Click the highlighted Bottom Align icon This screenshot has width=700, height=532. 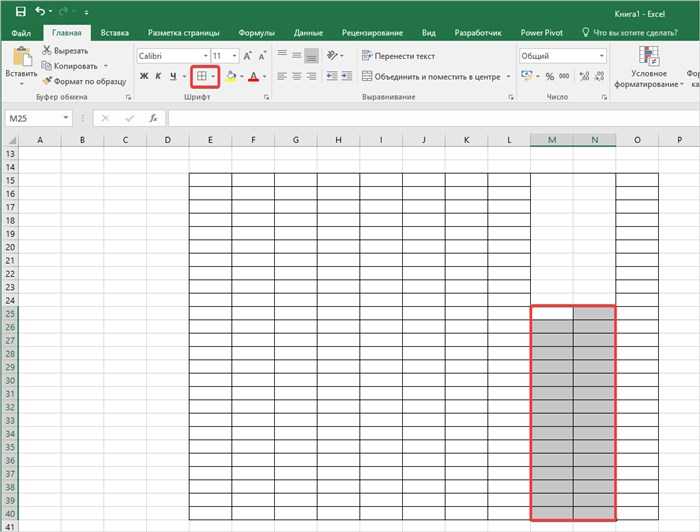(312, 55)
